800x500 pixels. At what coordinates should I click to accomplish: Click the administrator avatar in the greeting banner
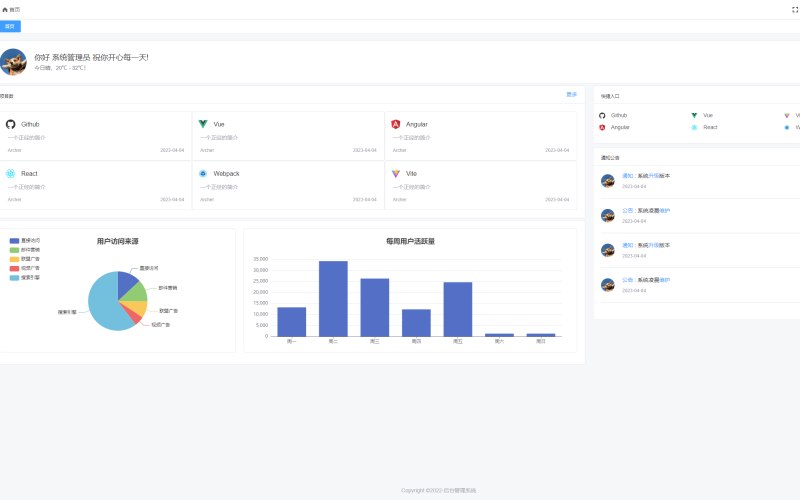[x=13, y=62]
